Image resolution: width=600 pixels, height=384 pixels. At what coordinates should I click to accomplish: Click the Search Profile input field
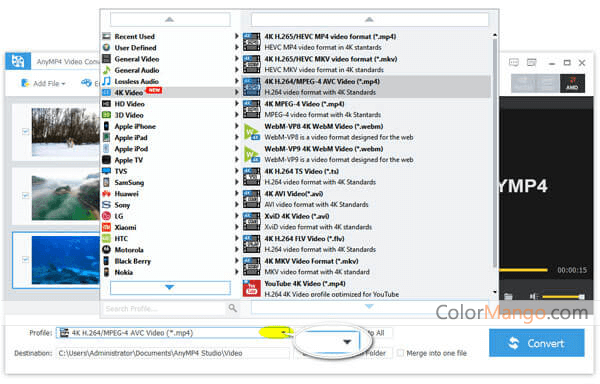point(165,308)
